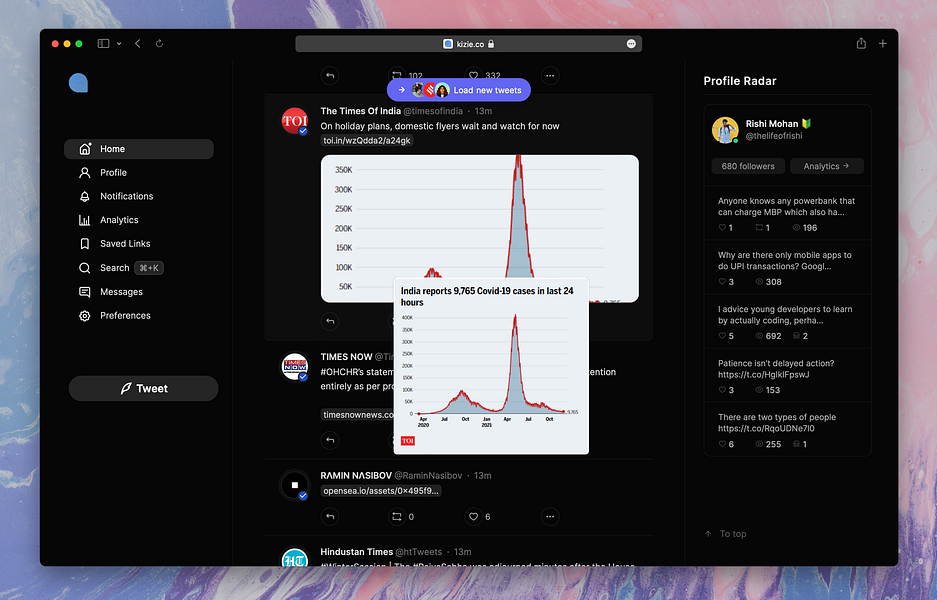Click Load new tweets pill
The width and height of the screenshot is (937, 600).
click(x=459, y=90)
